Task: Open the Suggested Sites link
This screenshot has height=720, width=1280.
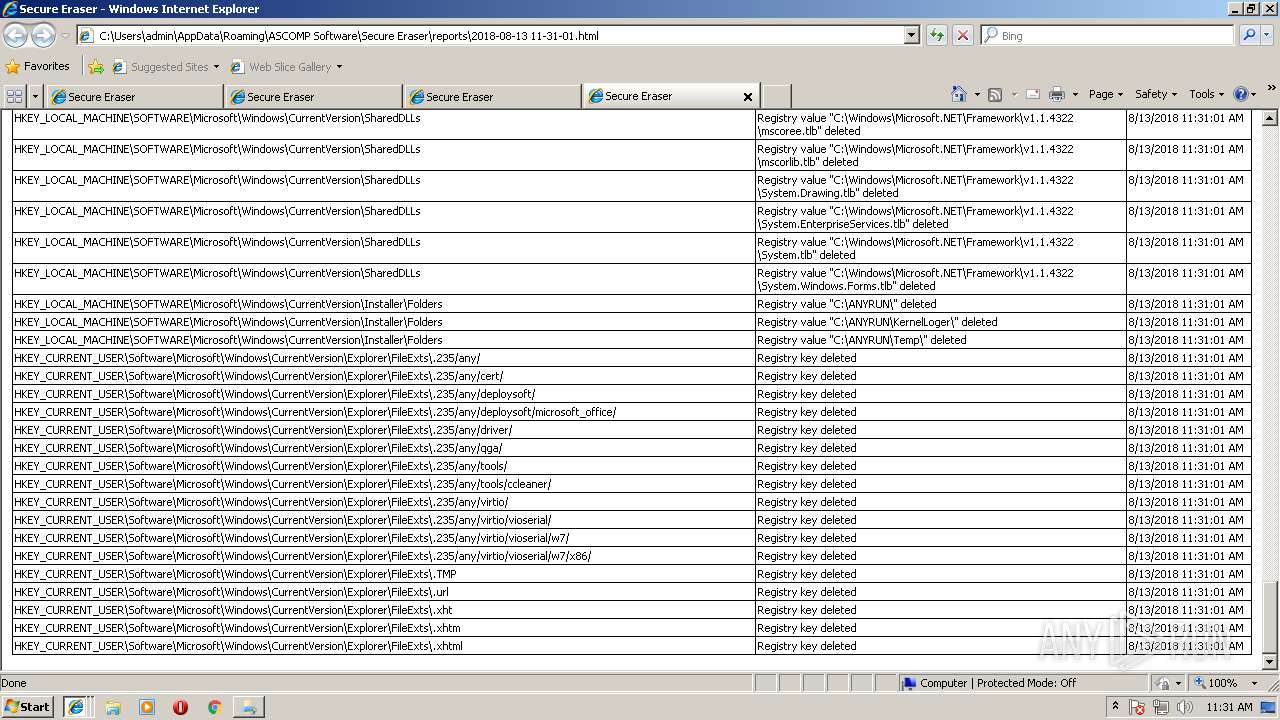Action: click(165, 67)
